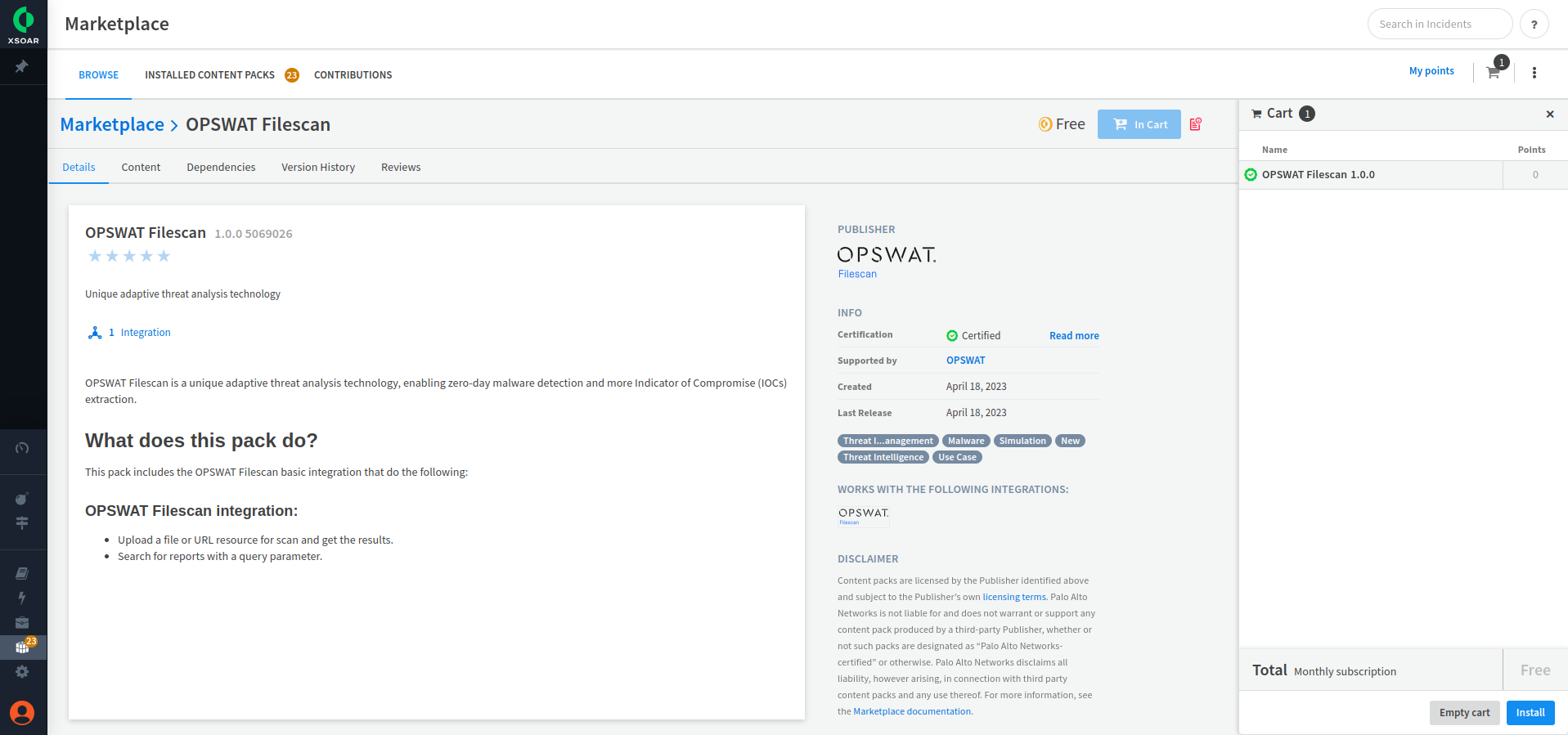Click the Free price label
Image resolution: width=1568 pixels, height=735 pixels.
click(x=1062, y=124)
